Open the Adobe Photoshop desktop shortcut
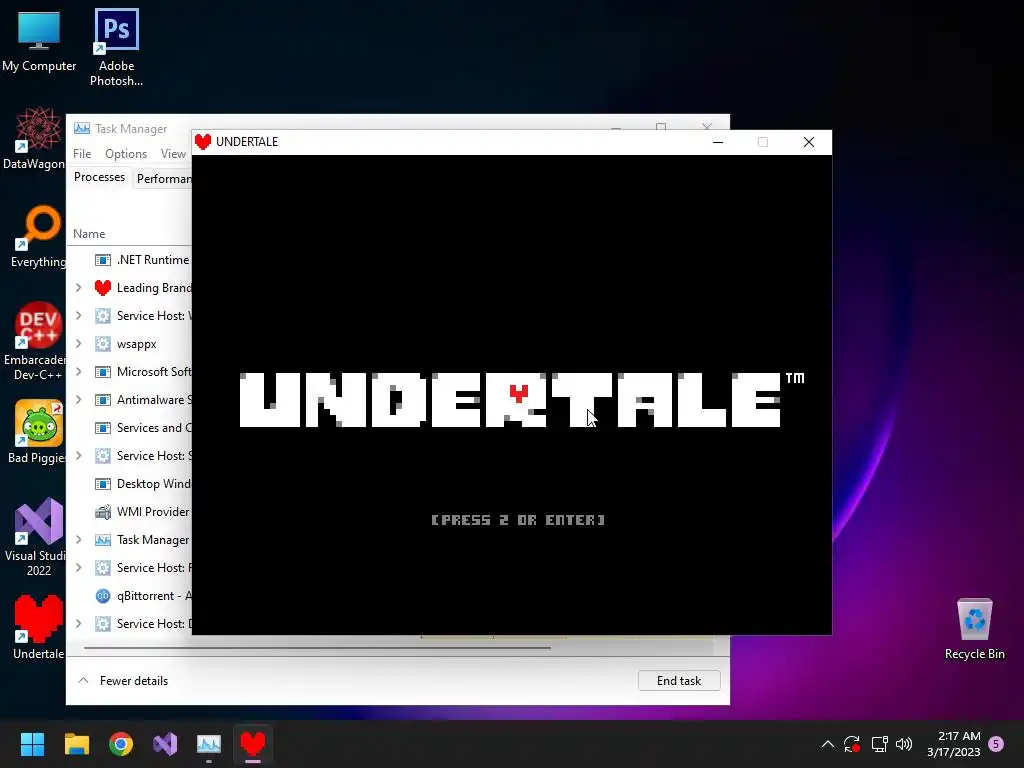Viewport: 1024px width, 768px height. 116,47
